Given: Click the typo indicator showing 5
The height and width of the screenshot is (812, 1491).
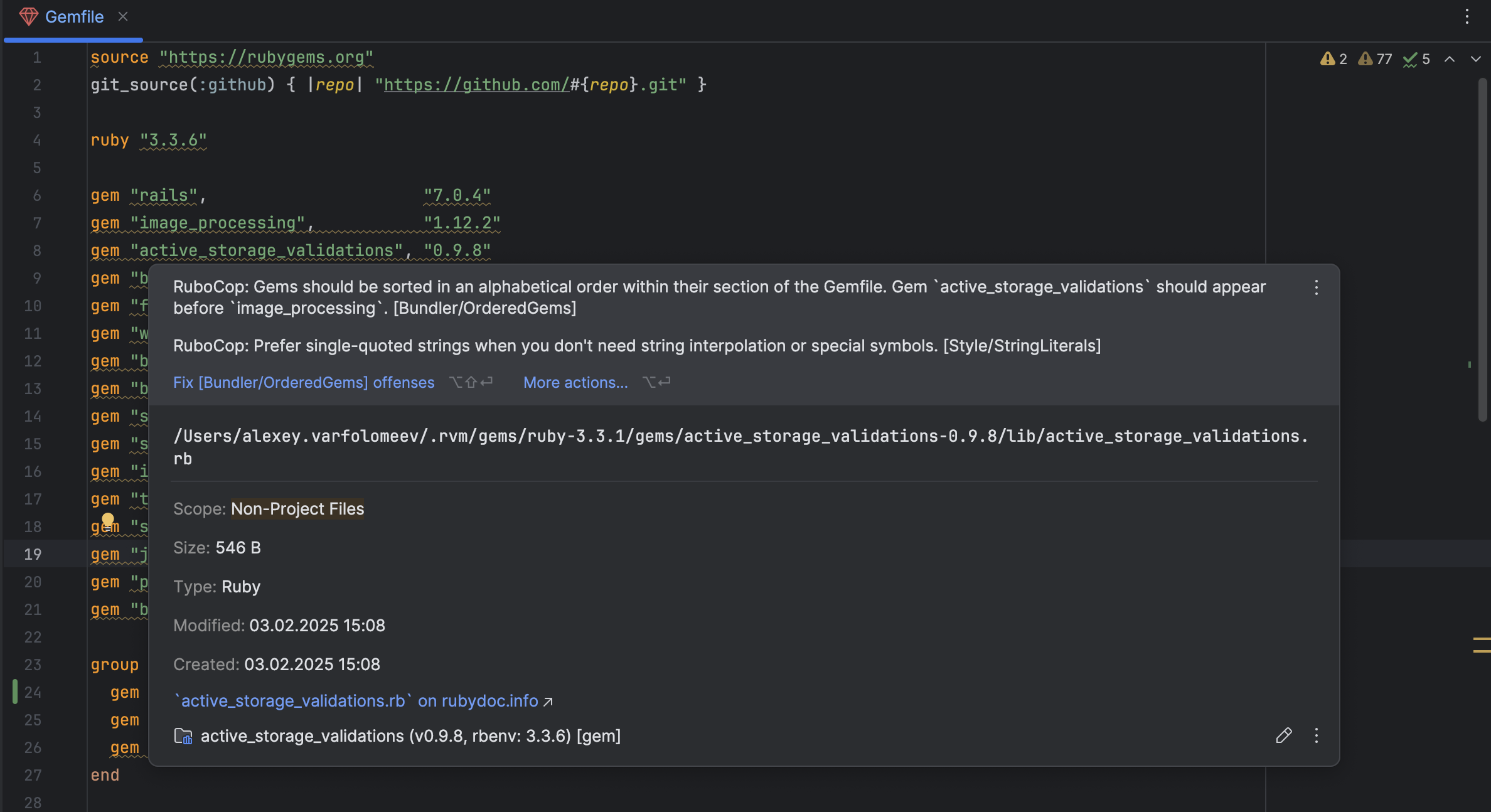Looking at the screenshot, I should pos(1417,59).
